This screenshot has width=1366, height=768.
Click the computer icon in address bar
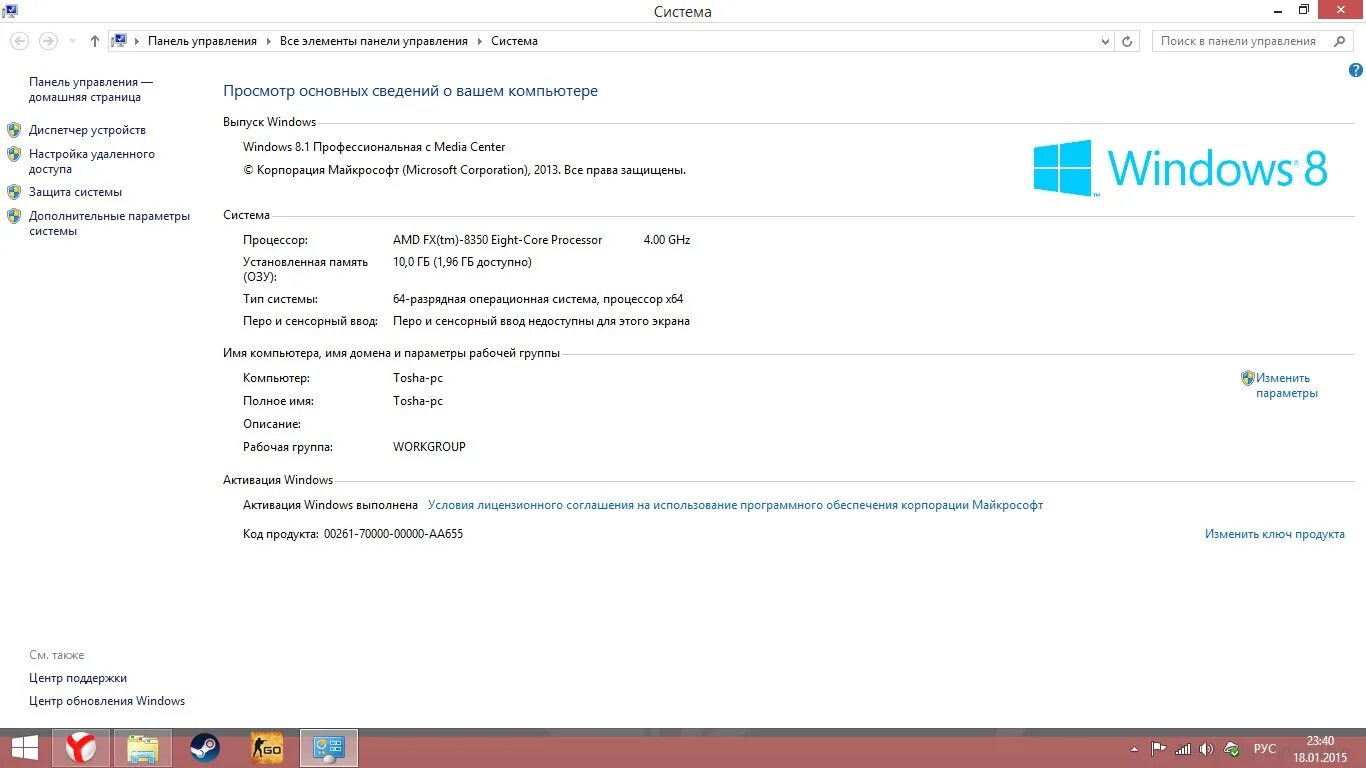[119, 41]
